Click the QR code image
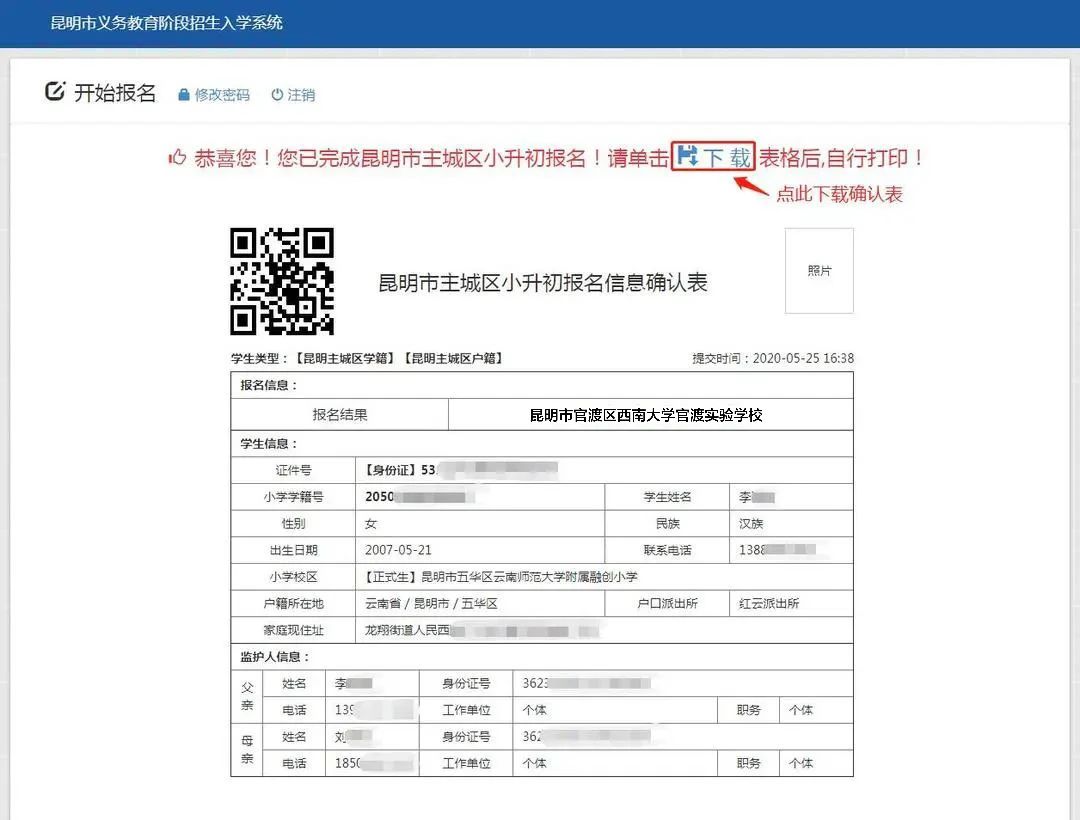Image resolution: width=1080 pixels, height=820 pixels. (x=282, y=281)
